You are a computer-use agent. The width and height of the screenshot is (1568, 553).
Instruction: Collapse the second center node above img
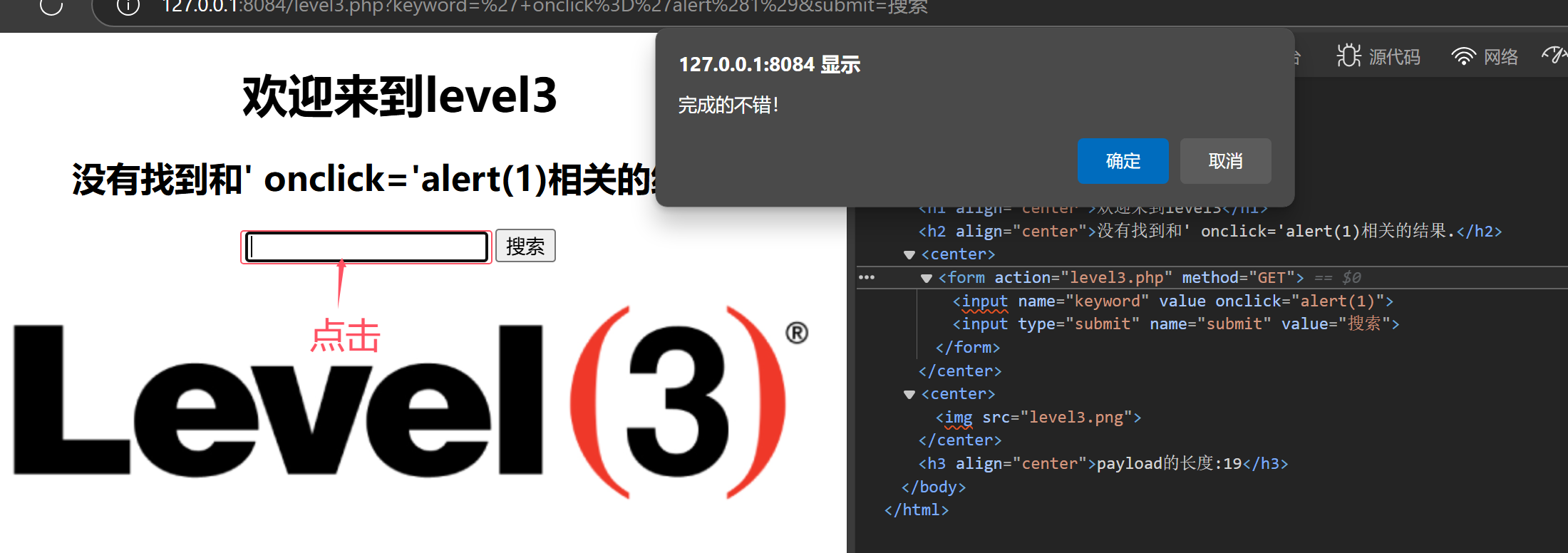pos(909,394)
